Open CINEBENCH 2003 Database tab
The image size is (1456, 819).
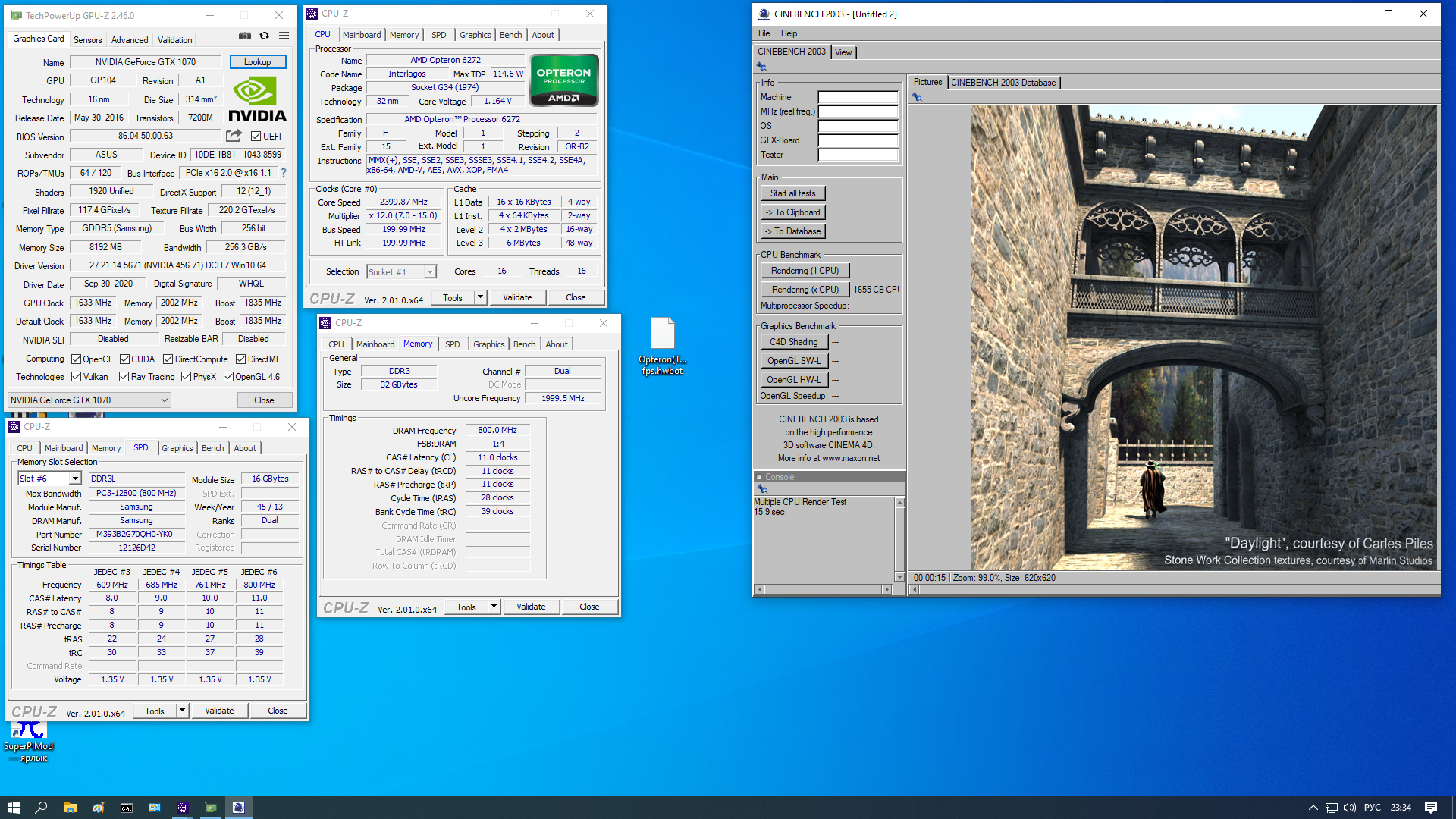[1003, 83]
